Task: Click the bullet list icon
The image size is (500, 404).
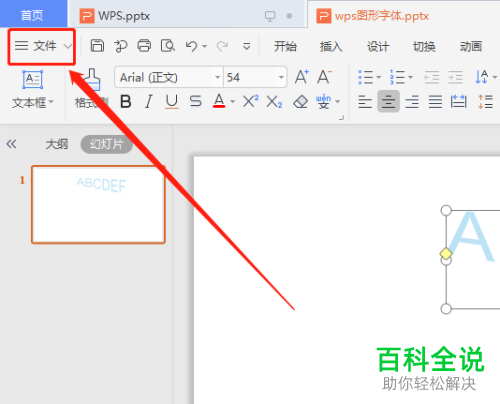Action: point(366,77)
